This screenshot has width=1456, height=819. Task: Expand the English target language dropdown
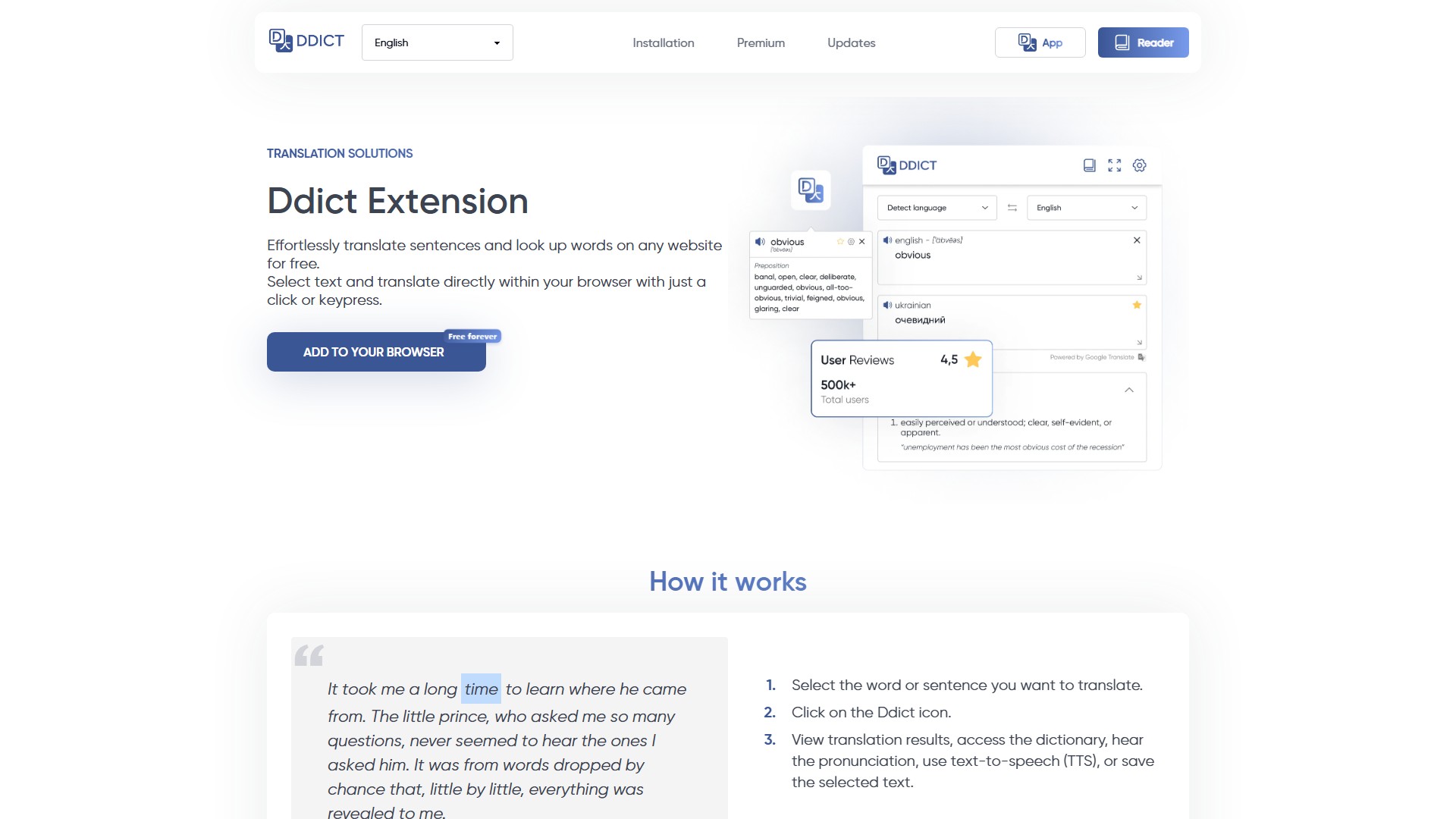pyautogui.click(x=1086, y=208)
